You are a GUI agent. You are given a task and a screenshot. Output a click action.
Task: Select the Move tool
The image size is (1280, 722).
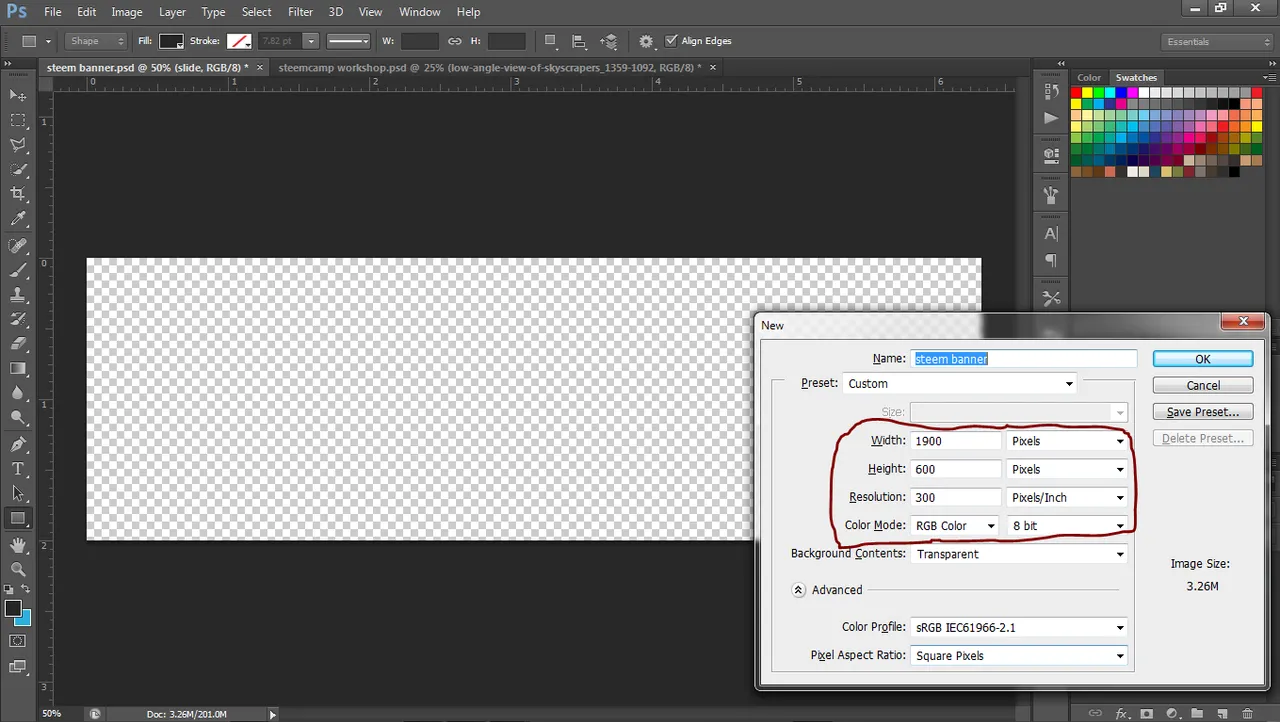point(18,95)
